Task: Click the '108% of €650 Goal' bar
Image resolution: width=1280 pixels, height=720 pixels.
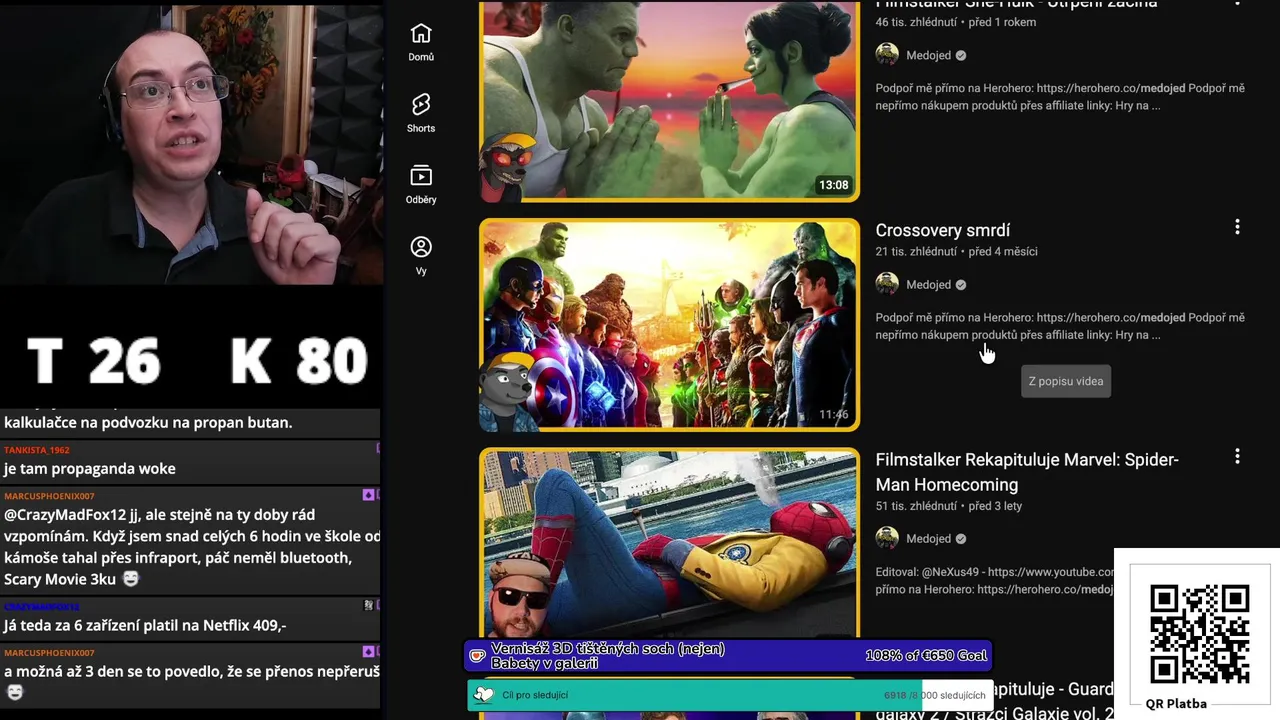Action: [729, 656]
